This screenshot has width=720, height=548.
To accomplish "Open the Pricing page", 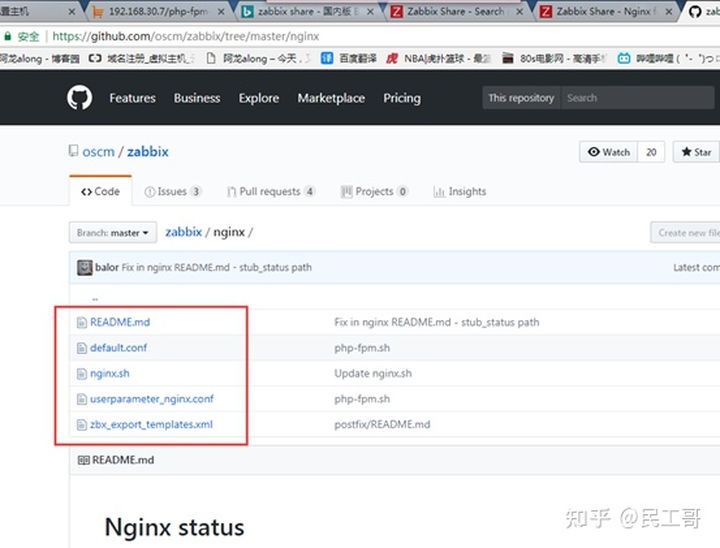I will pos(402,98).
